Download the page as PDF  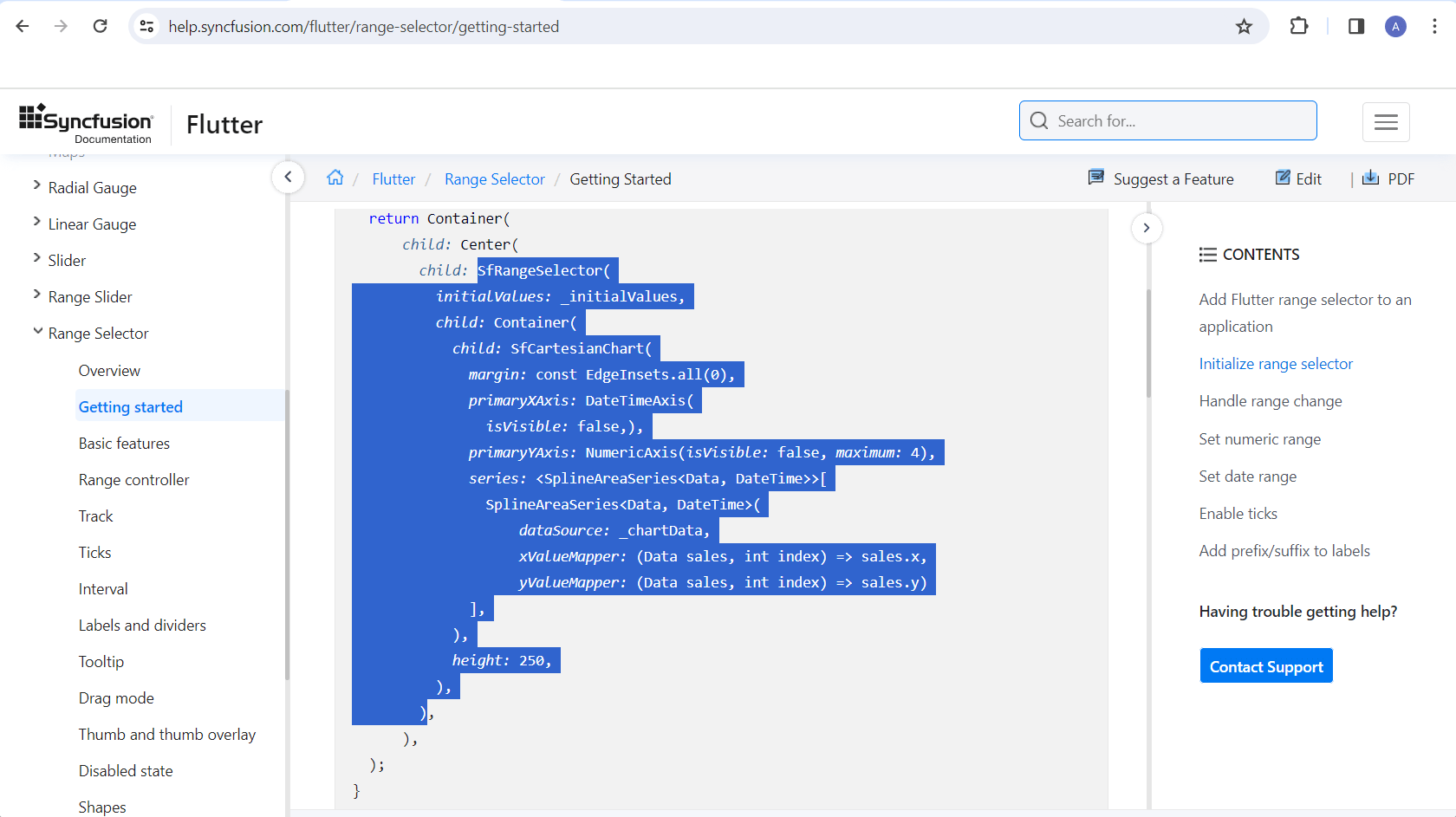point(1388,178)
